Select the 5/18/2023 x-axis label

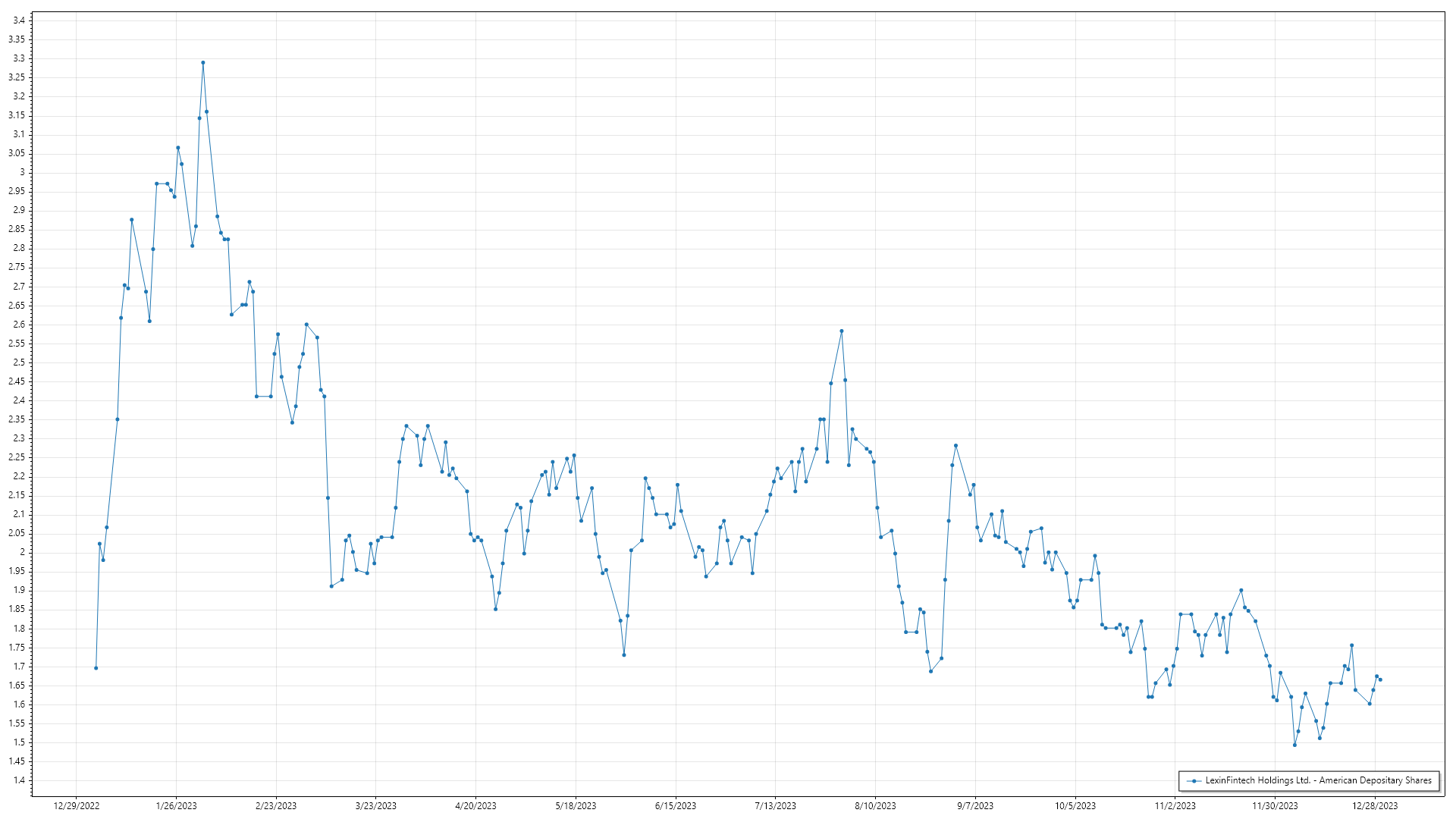click(x=576, y=806)
